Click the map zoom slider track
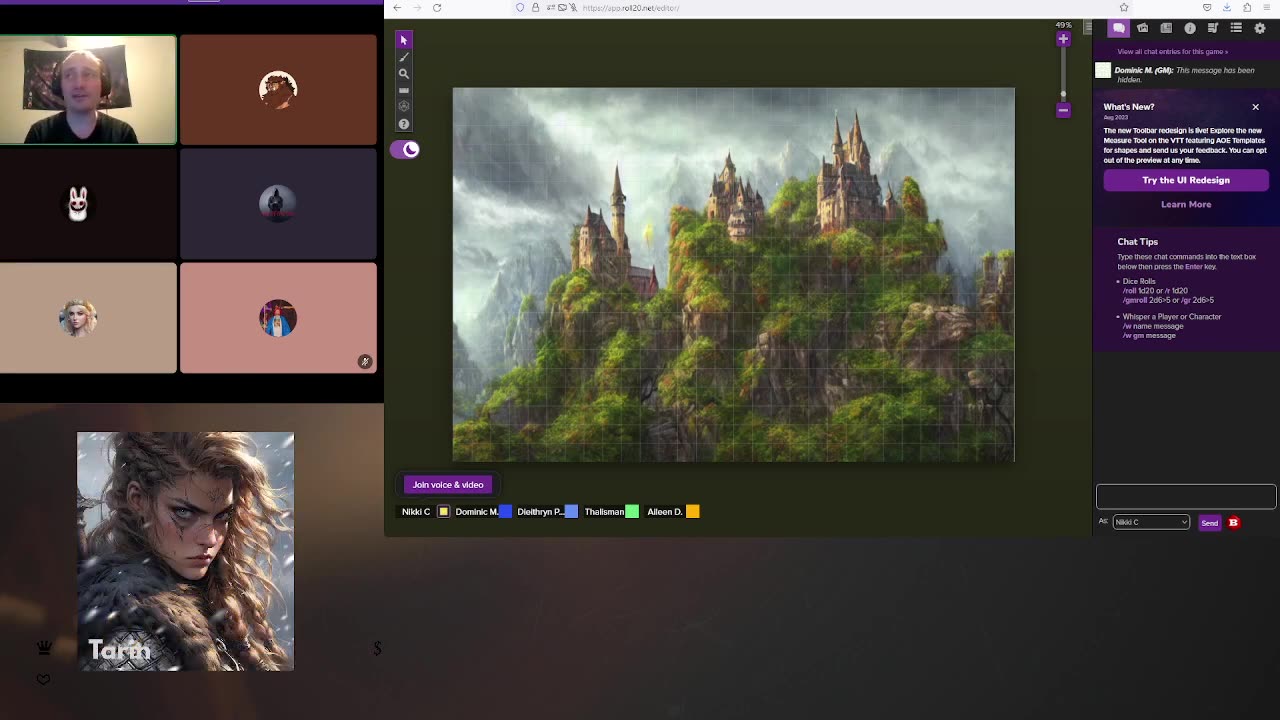 point(1063,74)
